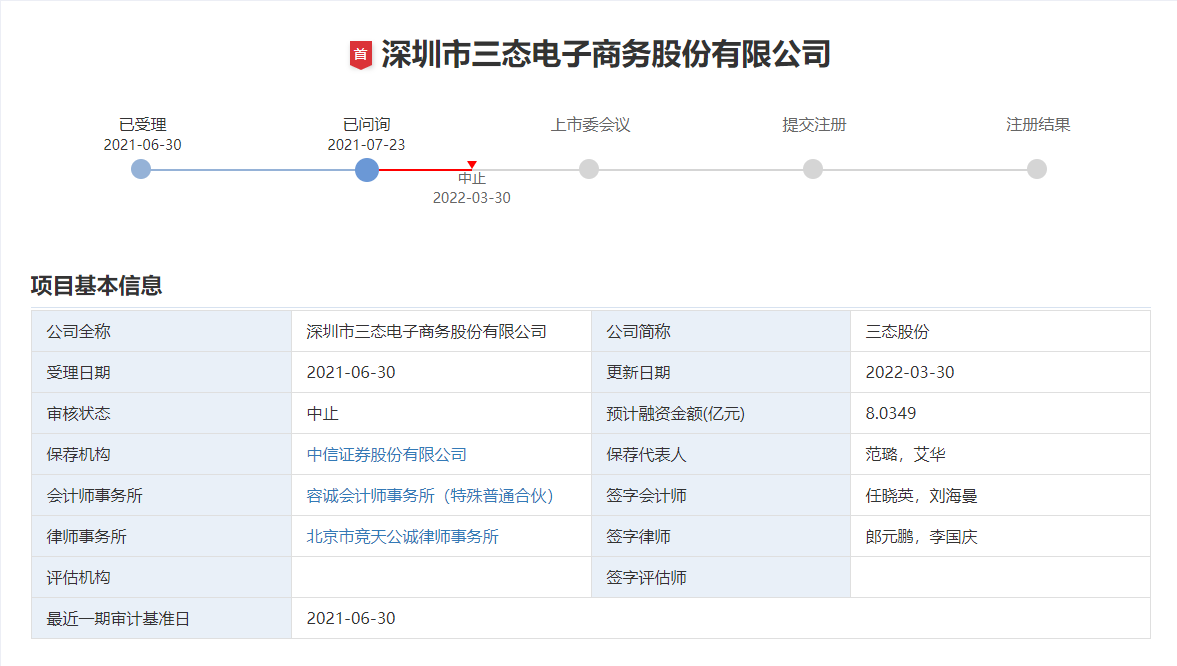Select the 上市委会议 timeline node circle
This screenshot has width=1177, height=666.
click(x=589, y=169)
